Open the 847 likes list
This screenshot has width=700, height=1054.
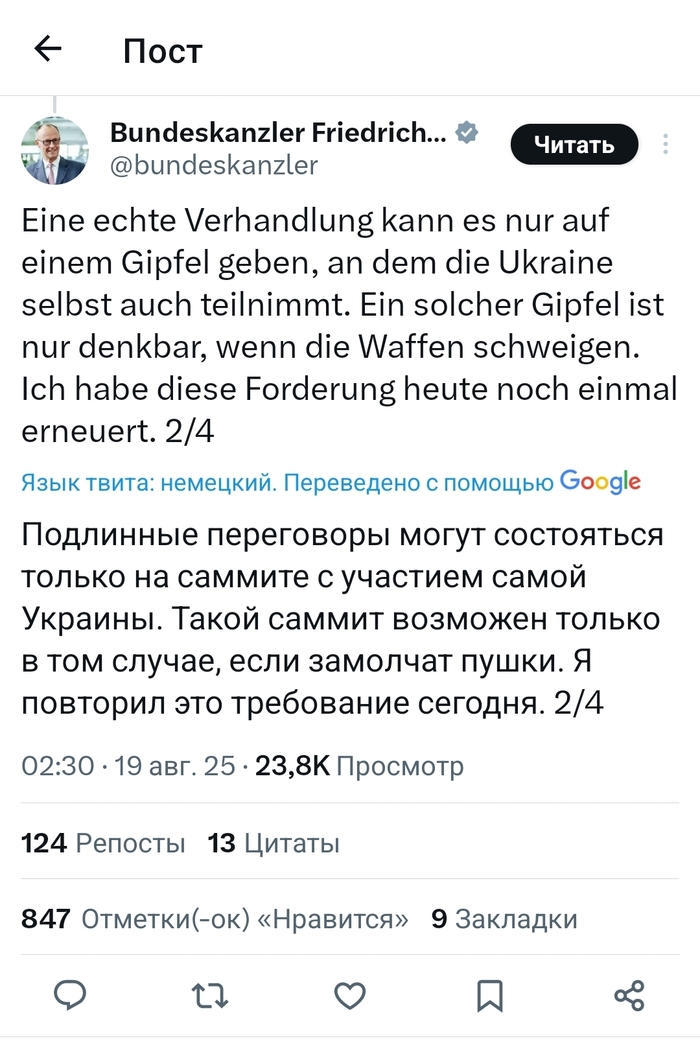click(x=214, y=919)
